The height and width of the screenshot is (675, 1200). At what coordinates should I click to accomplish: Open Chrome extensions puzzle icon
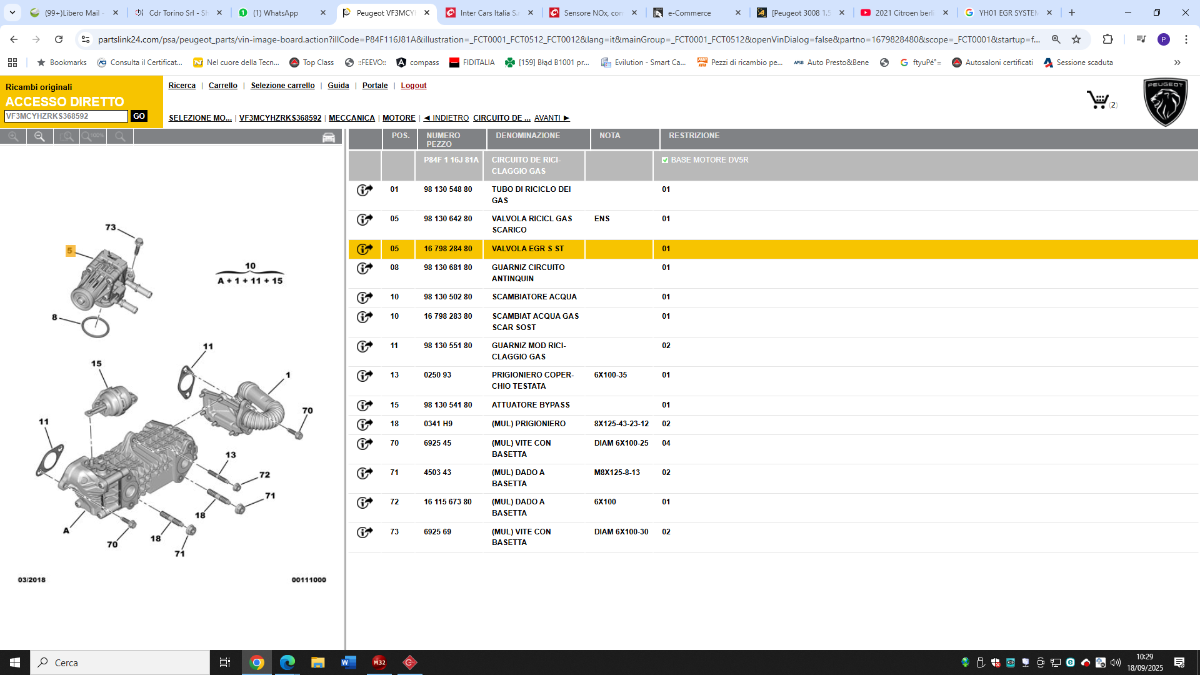point(1108,39)
